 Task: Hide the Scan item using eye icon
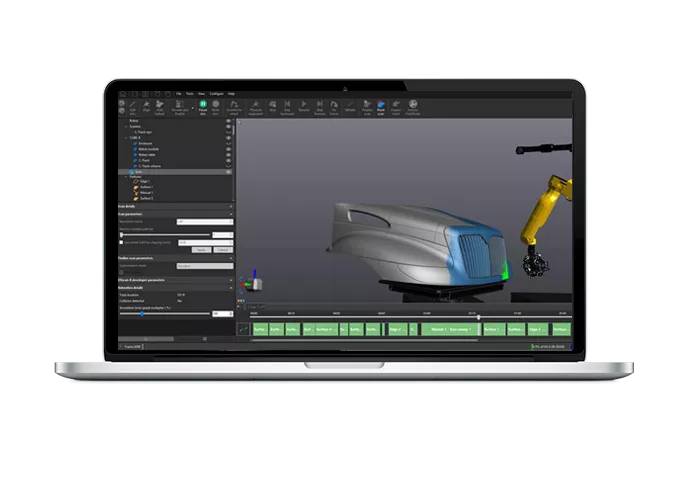[229, 172]
